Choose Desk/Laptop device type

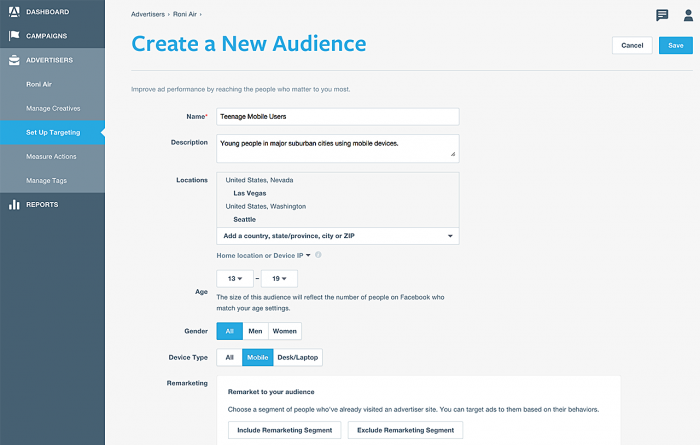[298, 357]
